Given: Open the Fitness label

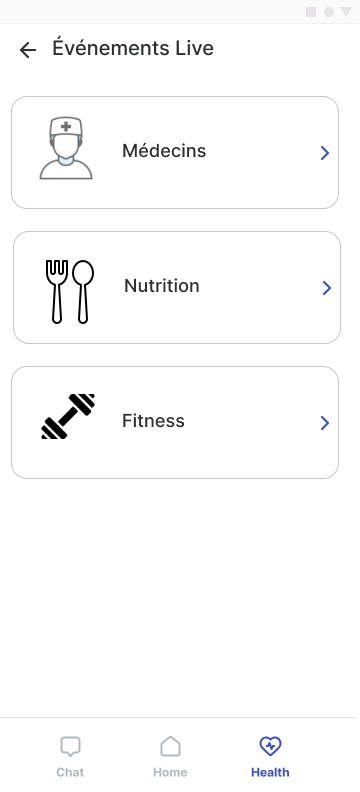Looking at the screenshot, I should coord(153,421).
